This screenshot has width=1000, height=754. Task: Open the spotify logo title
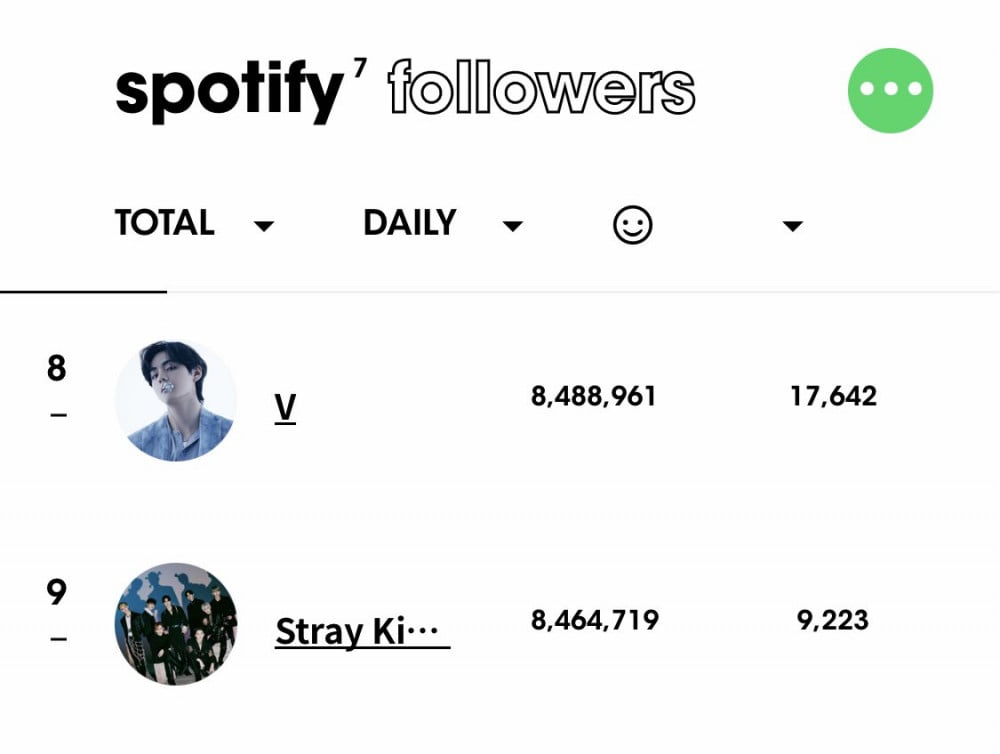230,91
